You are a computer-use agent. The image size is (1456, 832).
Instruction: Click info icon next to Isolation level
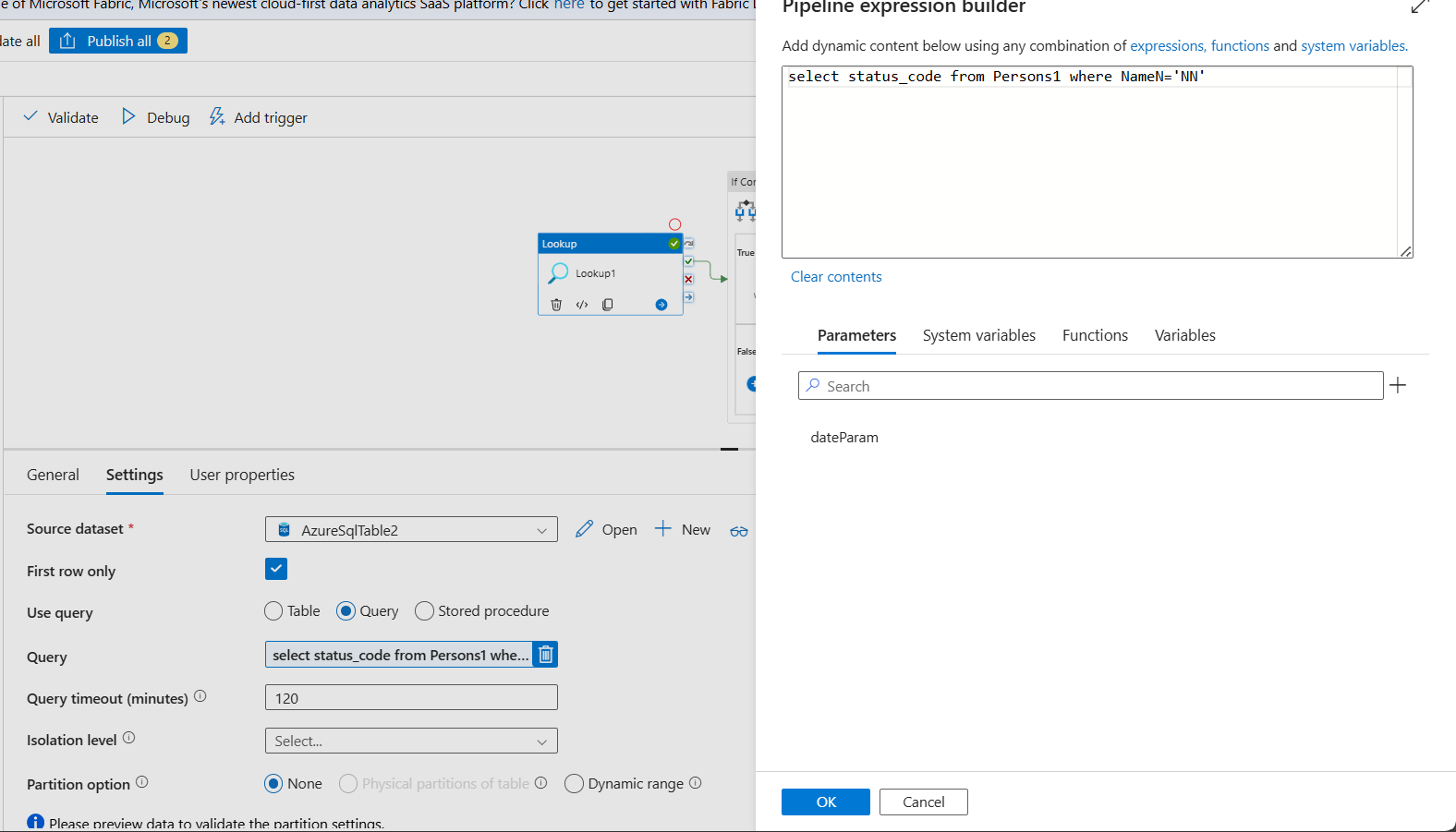pyautogui.click(x=129, y=738)
